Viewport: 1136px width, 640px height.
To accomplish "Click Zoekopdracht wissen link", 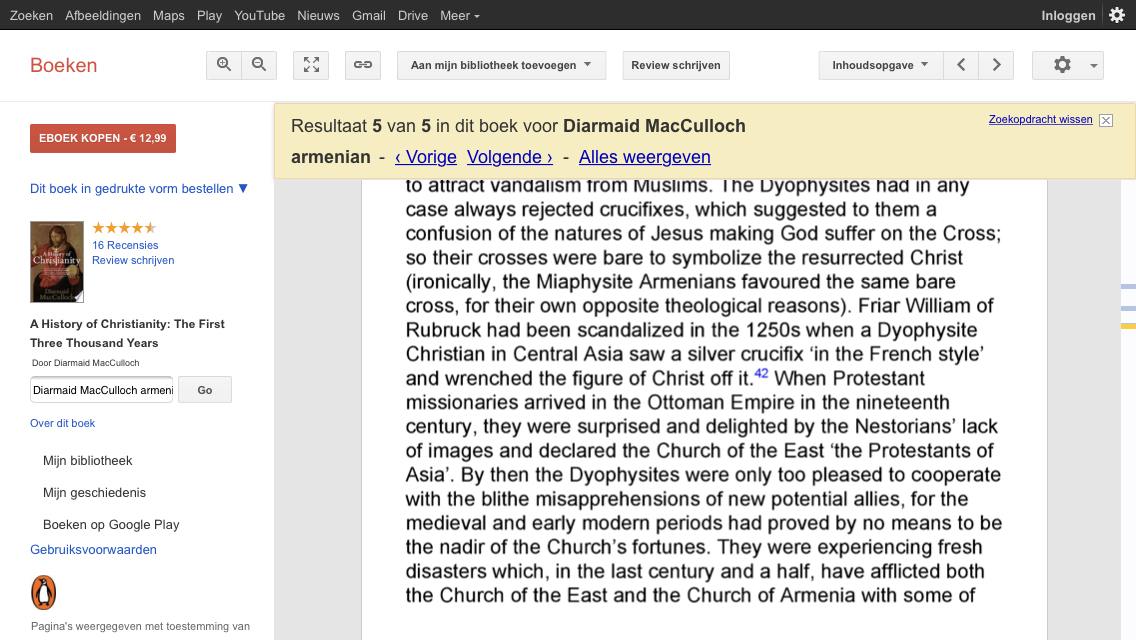I will (1040, 120).
